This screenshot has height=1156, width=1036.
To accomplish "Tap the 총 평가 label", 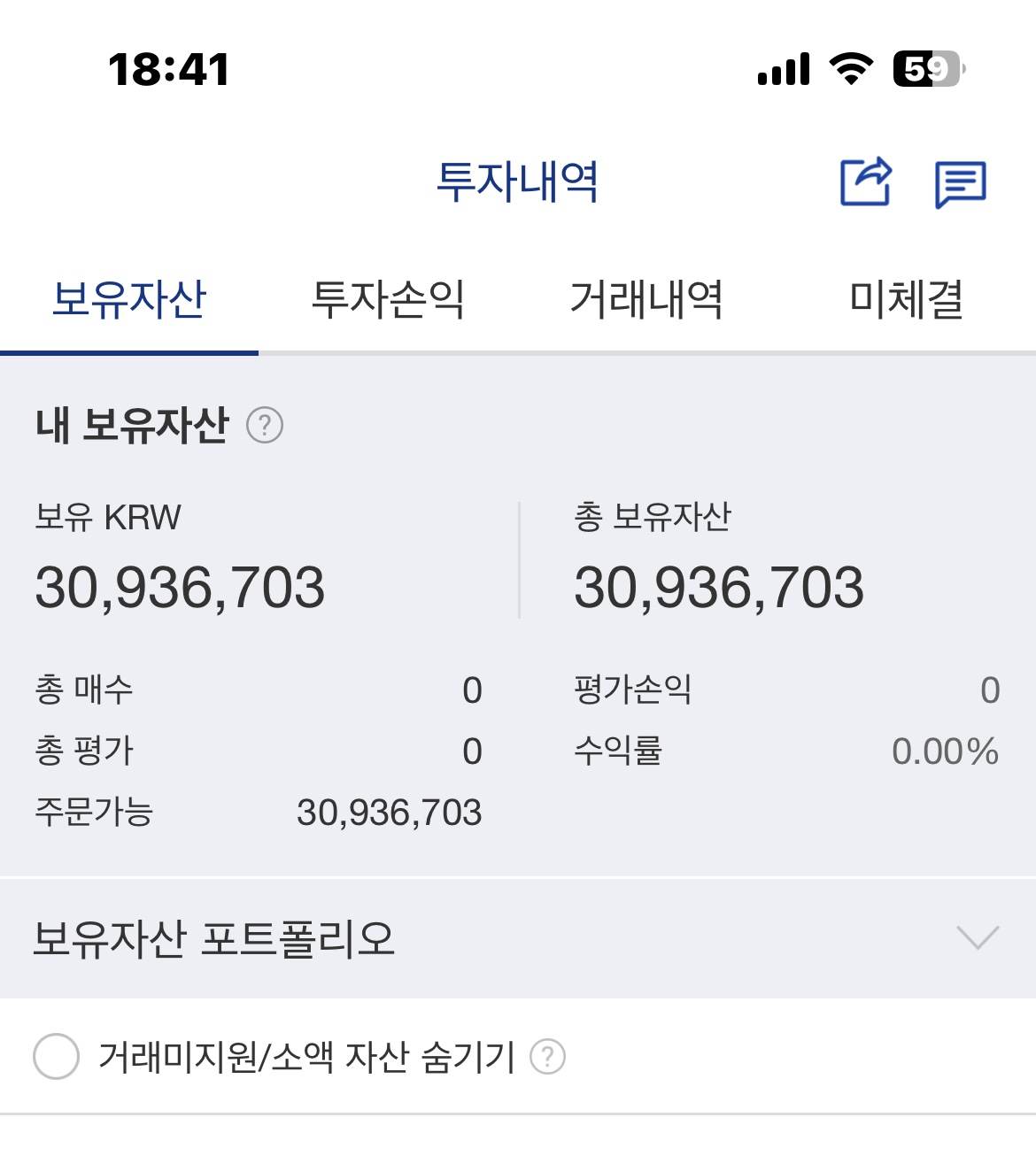I will [84, 751].
